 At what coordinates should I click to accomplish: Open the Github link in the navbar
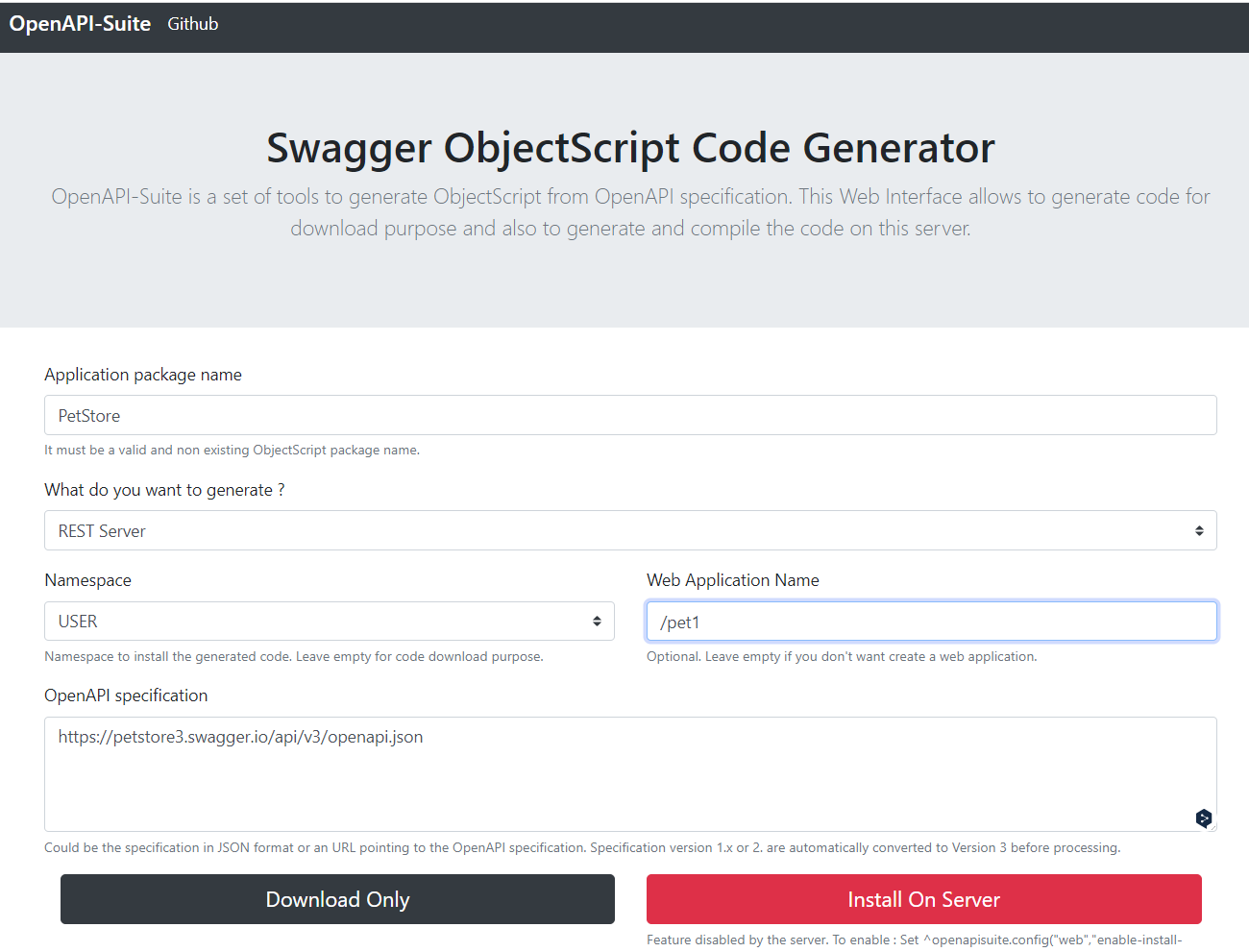[192, 24]
